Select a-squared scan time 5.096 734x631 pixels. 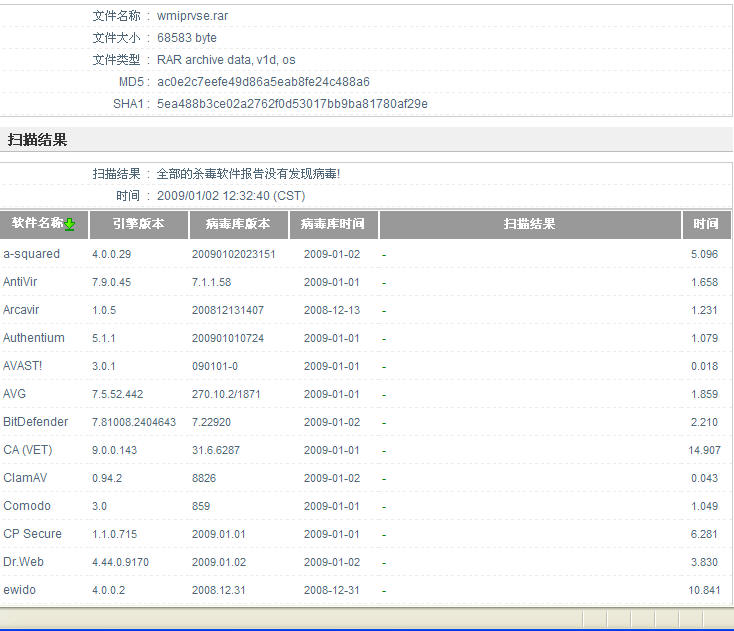pyautogui.click(x=705, y=254)
